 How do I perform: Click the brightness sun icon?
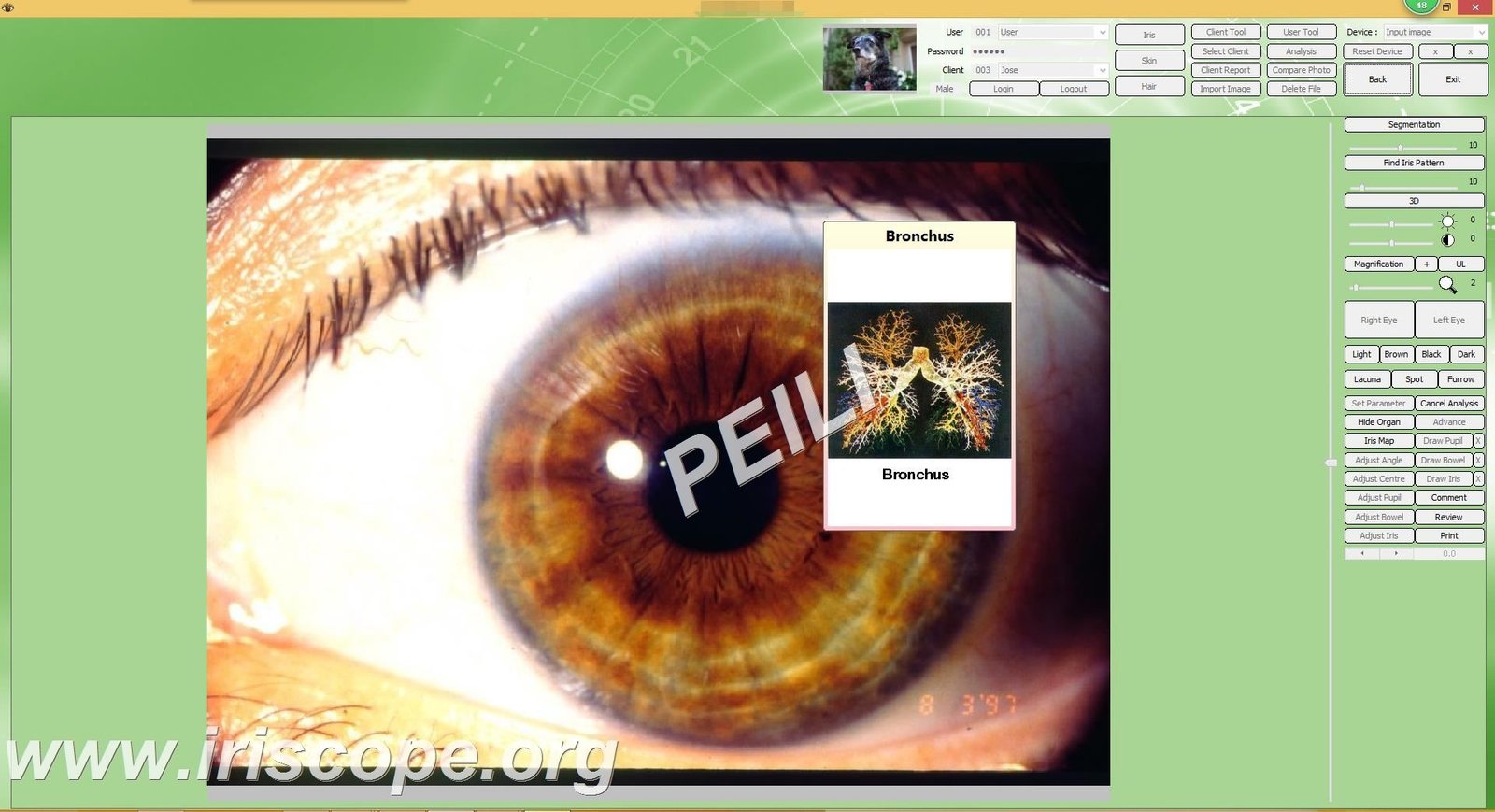(x=1447, y=221)
